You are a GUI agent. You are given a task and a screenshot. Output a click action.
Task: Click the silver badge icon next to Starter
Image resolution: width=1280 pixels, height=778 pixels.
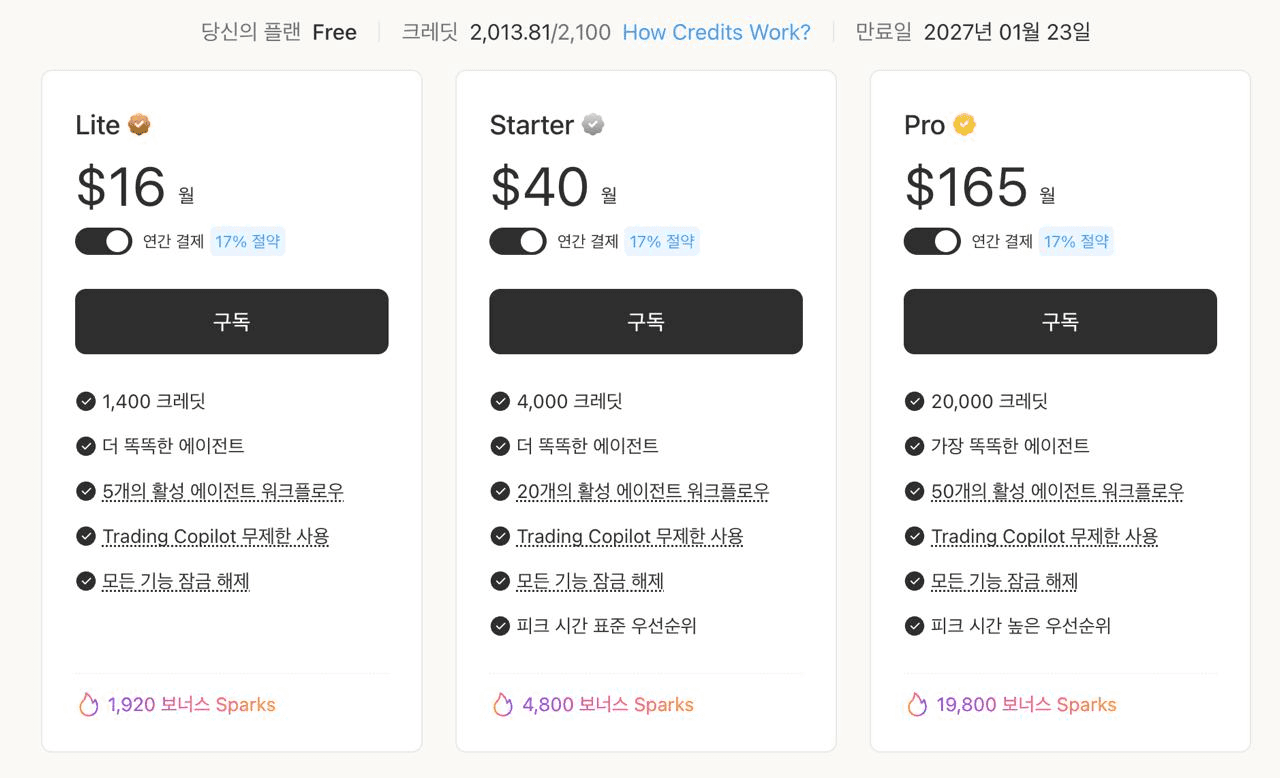[593, 125]
